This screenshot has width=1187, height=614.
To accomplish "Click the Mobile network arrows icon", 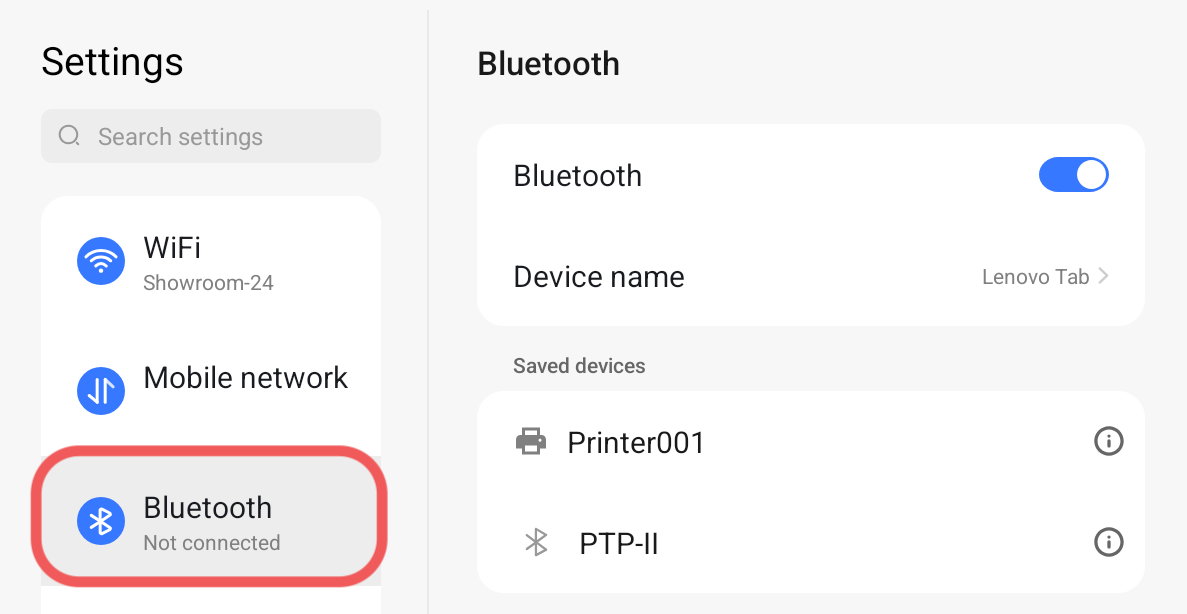I will coord(100,390).
